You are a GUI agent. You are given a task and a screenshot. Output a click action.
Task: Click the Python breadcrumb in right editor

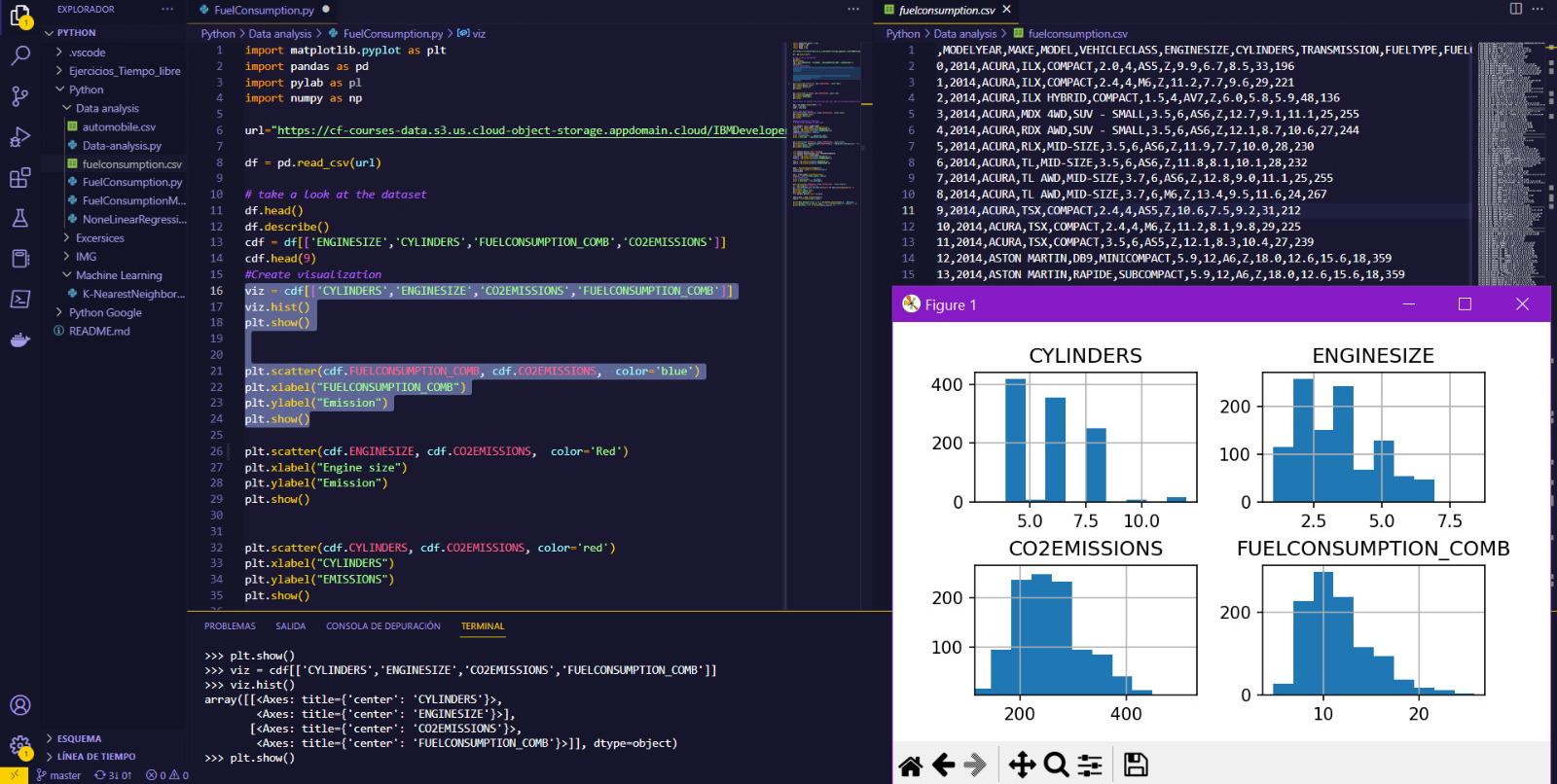point(903,33)
